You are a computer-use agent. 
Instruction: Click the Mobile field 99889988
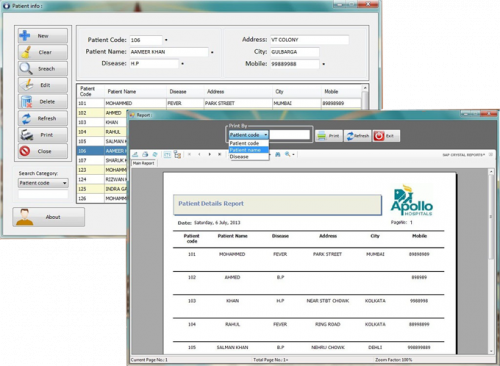pos(295,64)
